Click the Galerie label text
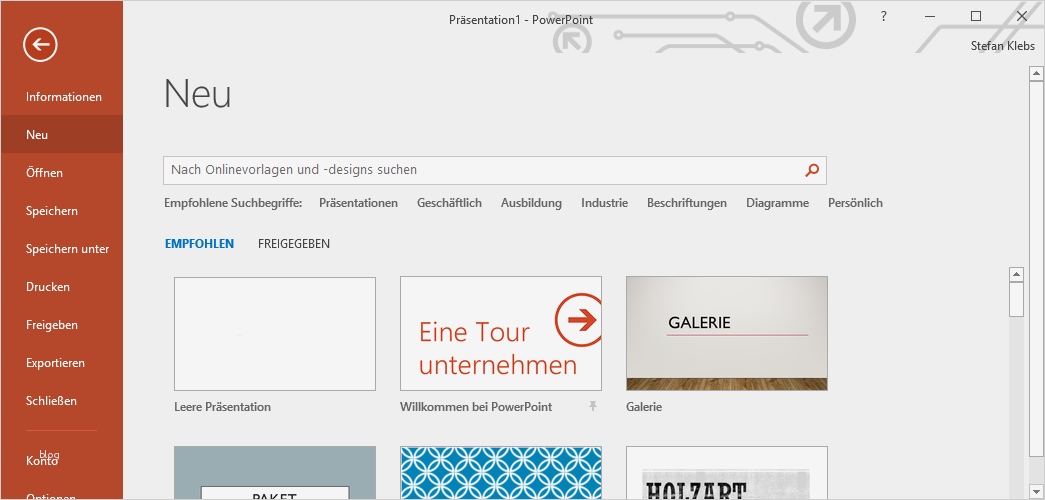Viewport: 1045px width, 500px height. (x=644, y=407)
